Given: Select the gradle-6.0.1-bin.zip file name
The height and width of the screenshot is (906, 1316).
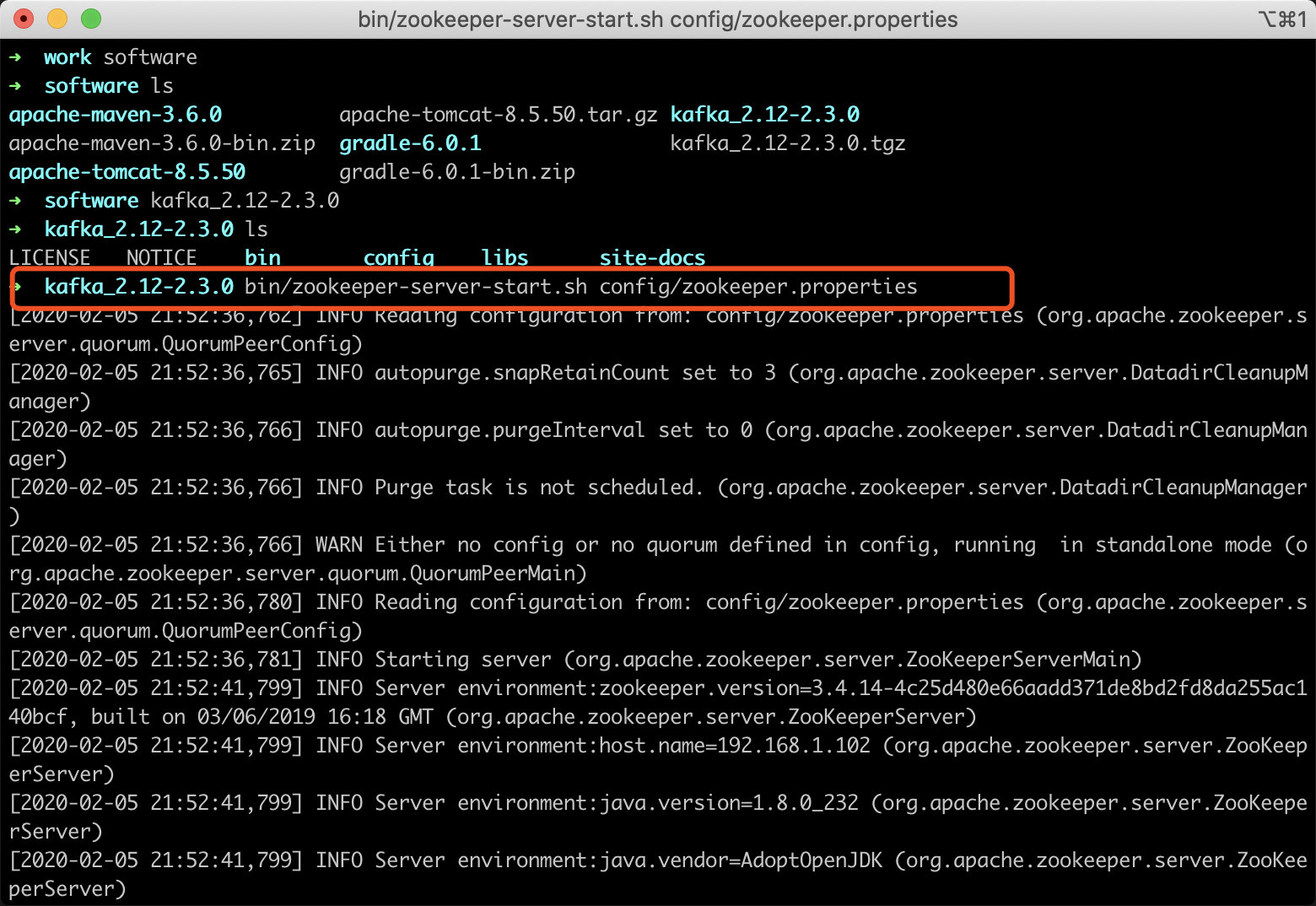Looking at the screenshot, I should (457, 171).
